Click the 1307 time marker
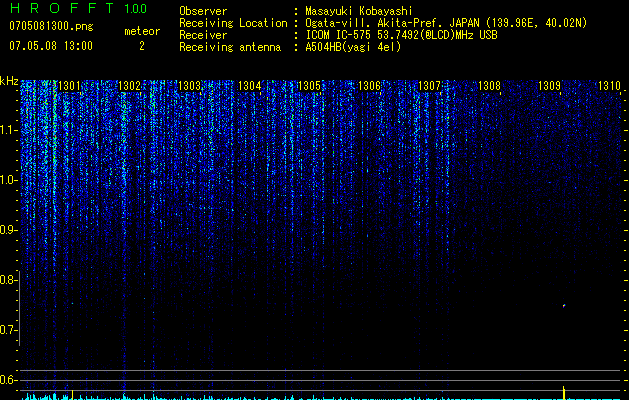Screen dimensions: 629x400 (429, 86)
